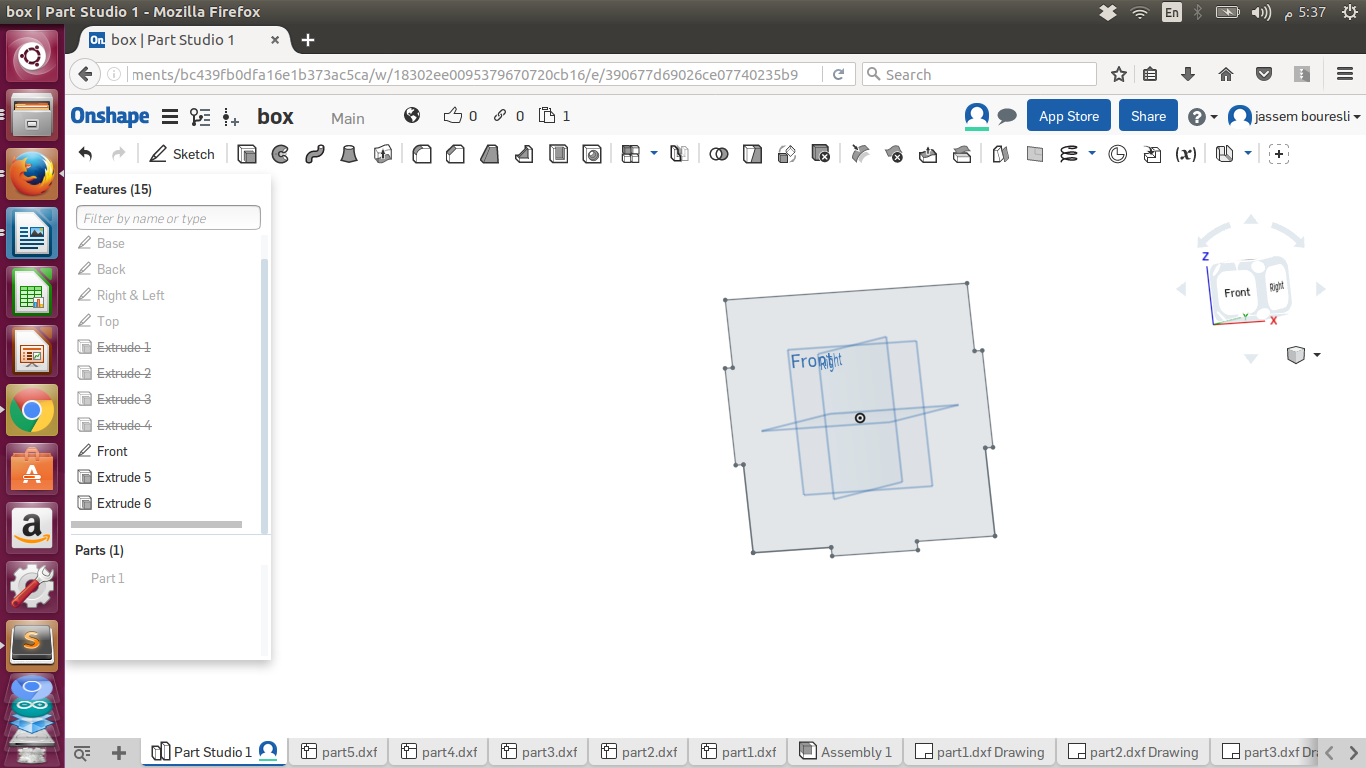Click the Filter by name or type field
Screen dimensions: 1366x768
168,218
